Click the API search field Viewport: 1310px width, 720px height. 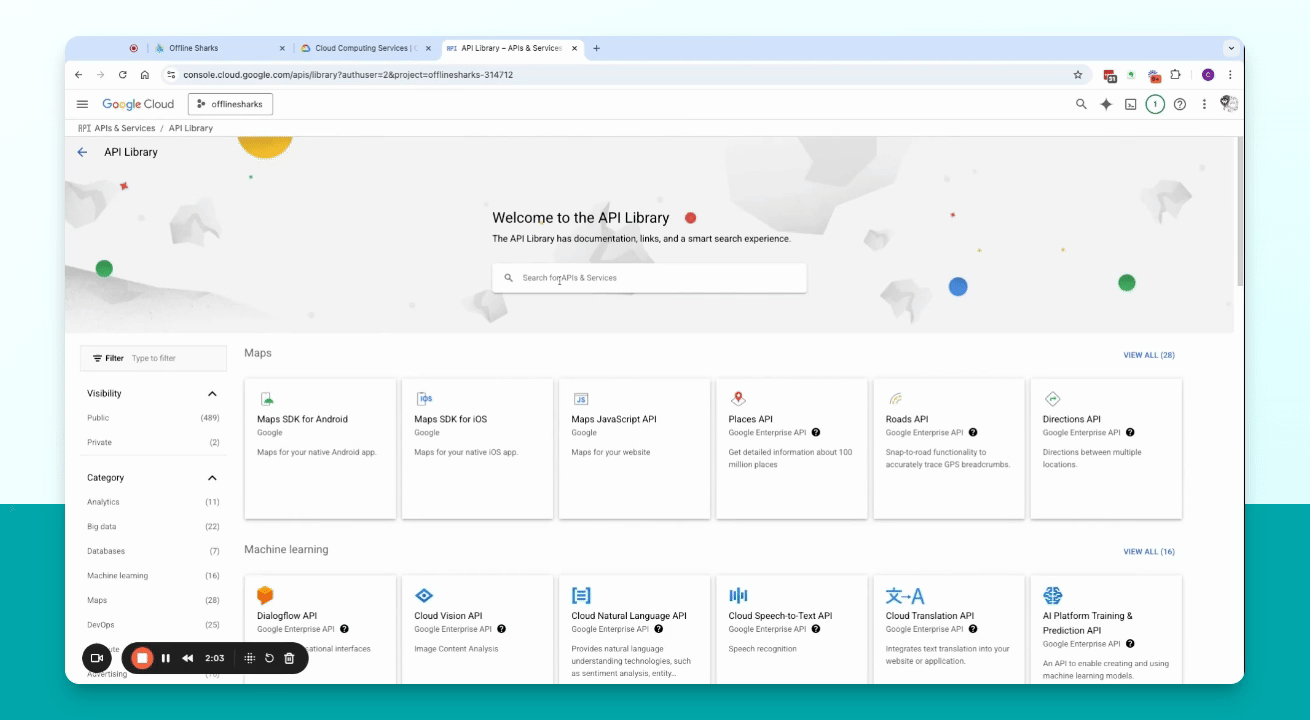[649, 278]
